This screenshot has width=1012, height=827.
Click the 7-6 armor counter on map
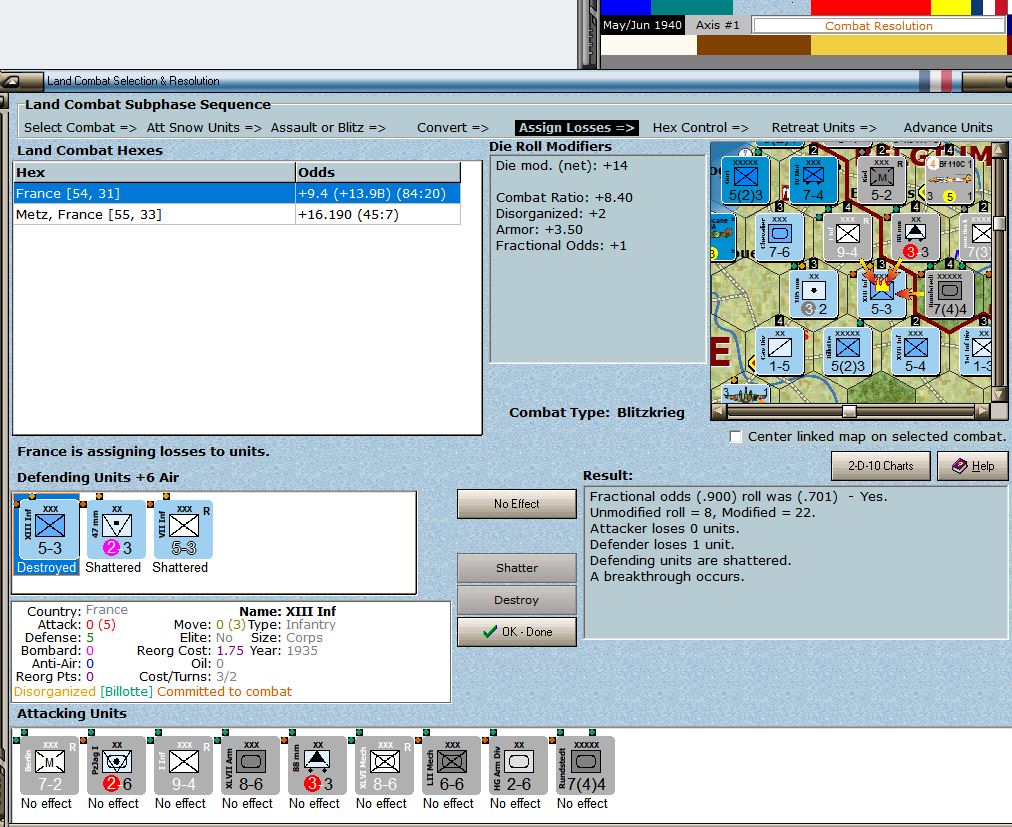coord(779,237)
